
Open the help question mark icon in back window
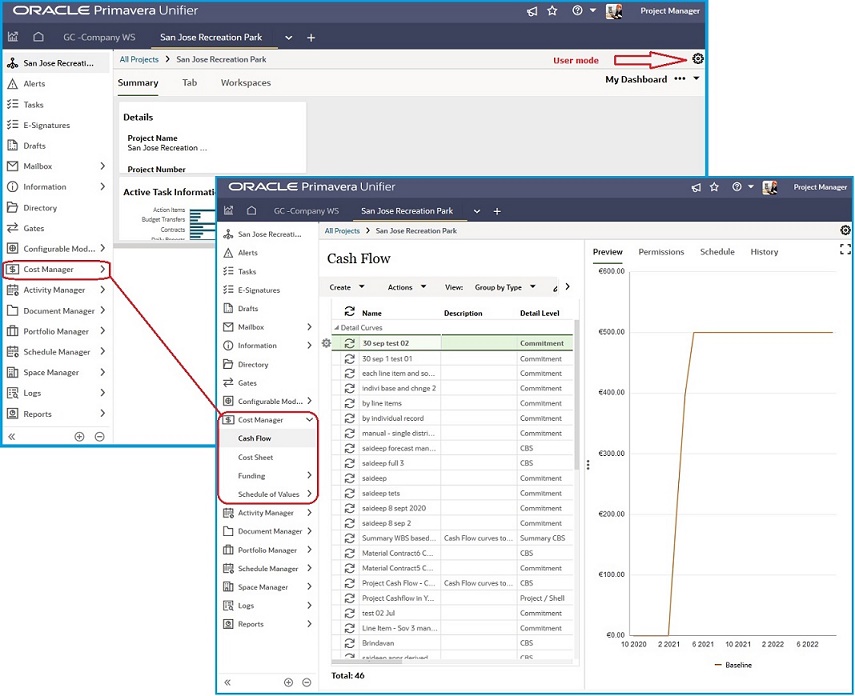coord(577,10)
